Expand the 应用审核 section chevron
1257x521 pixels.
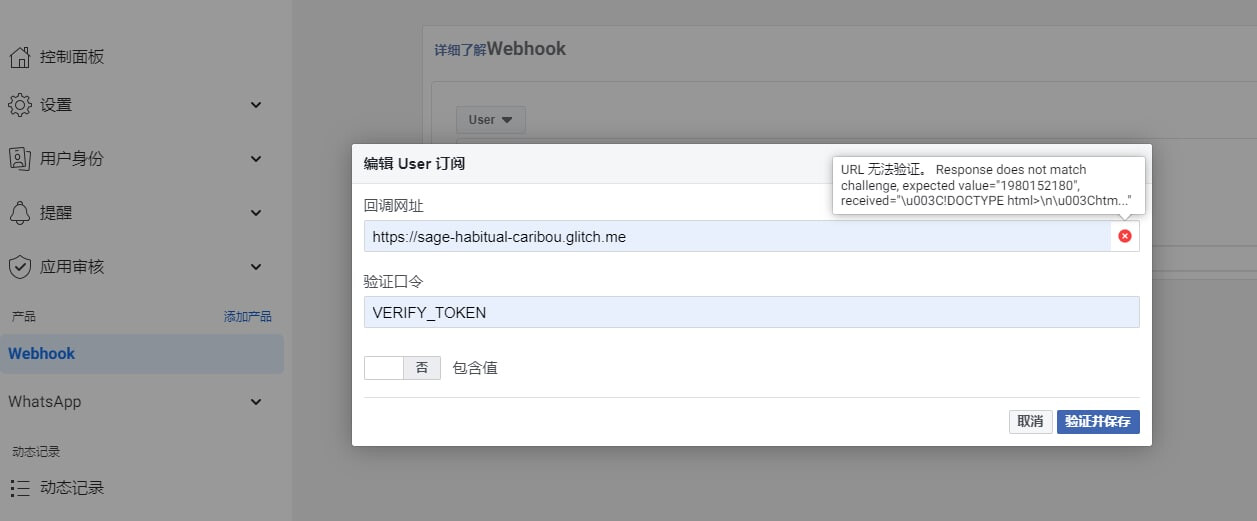pos(256,267)
